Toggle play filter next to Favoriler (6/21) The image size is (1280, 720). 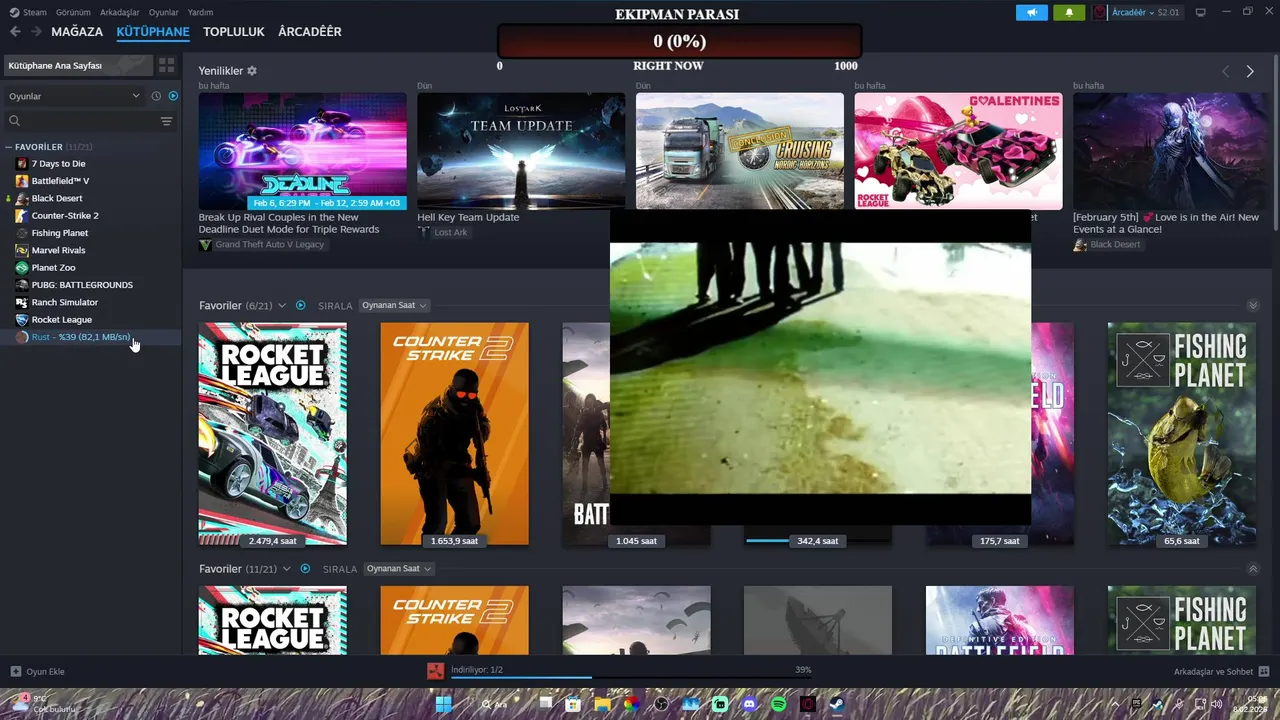tap(300, 305)
